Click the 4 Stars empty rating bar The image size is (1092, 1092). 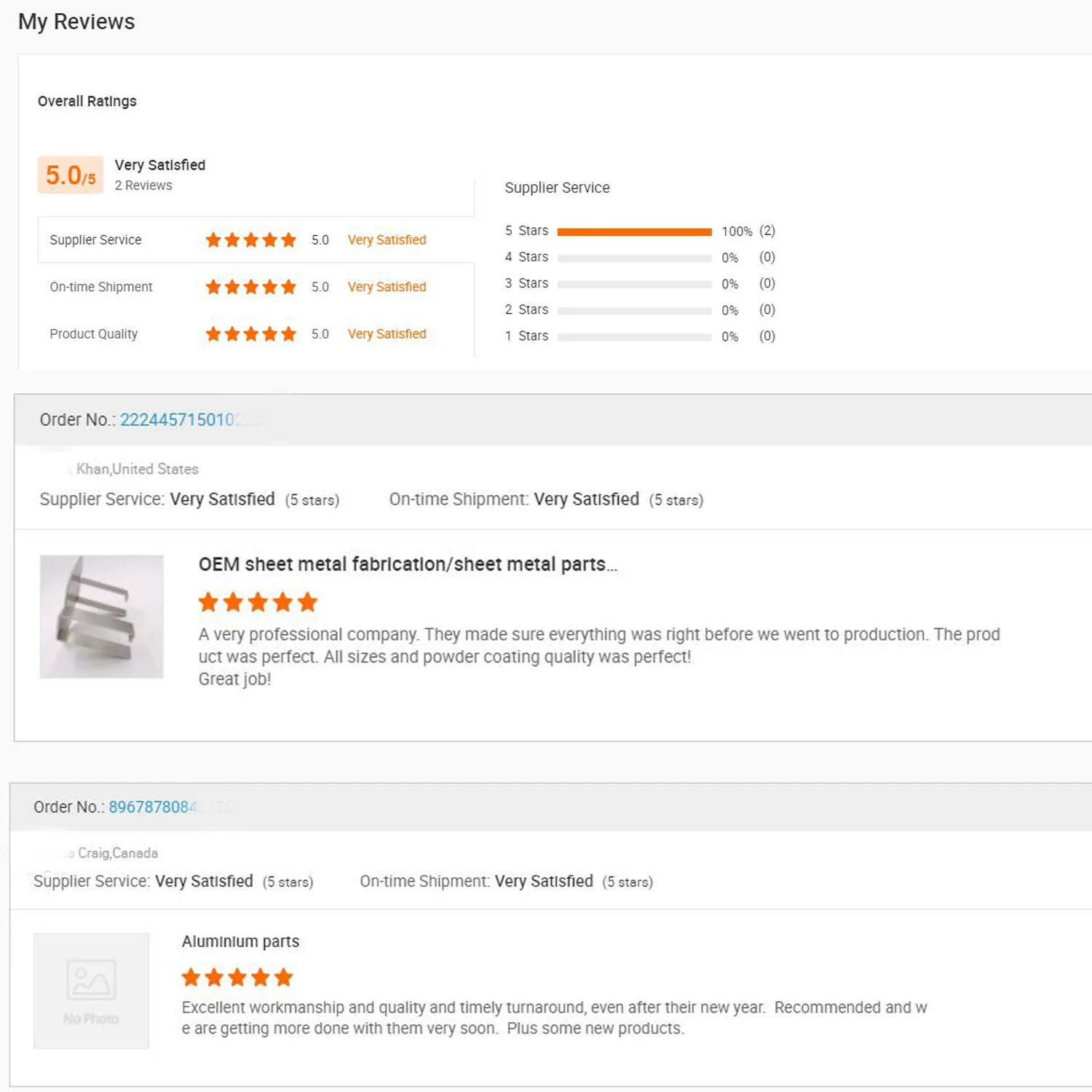pos(634,258)
